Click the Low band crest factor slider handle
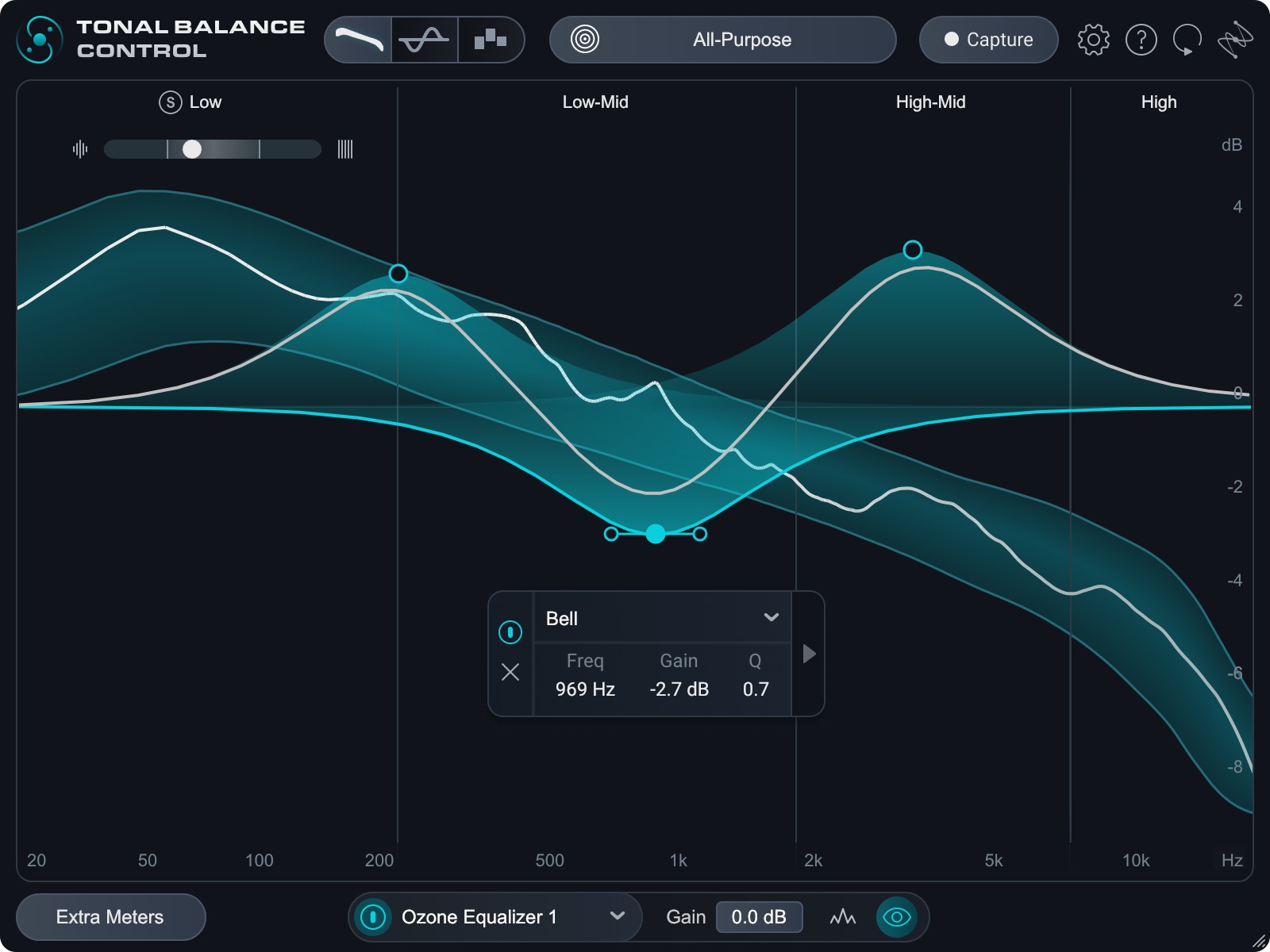 (192, 149)
